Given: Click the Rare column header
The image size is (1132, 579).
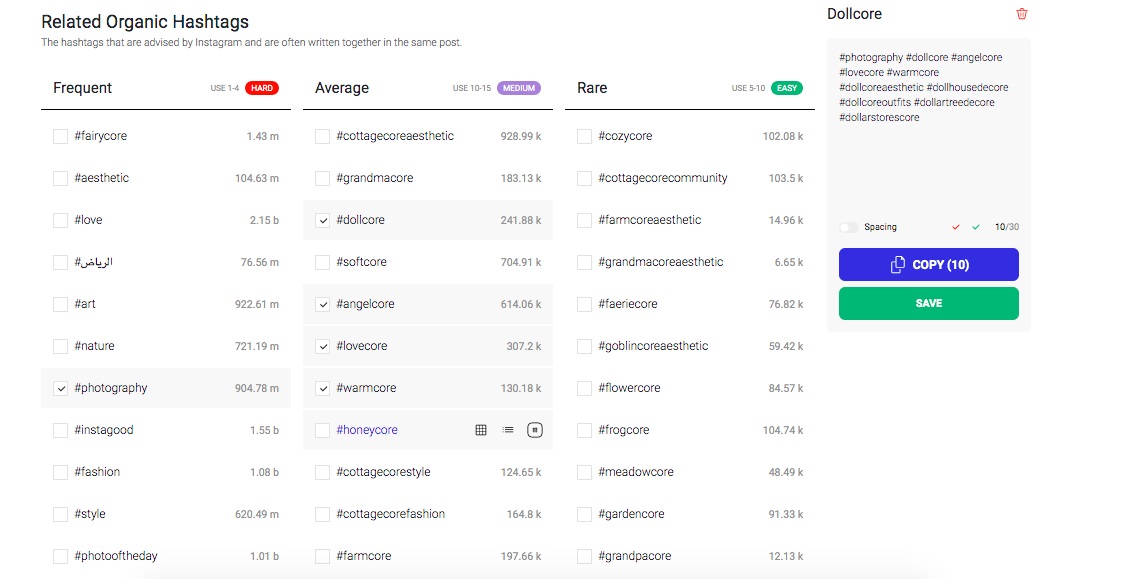Looking at the screenshot, I should coord(591,88).
